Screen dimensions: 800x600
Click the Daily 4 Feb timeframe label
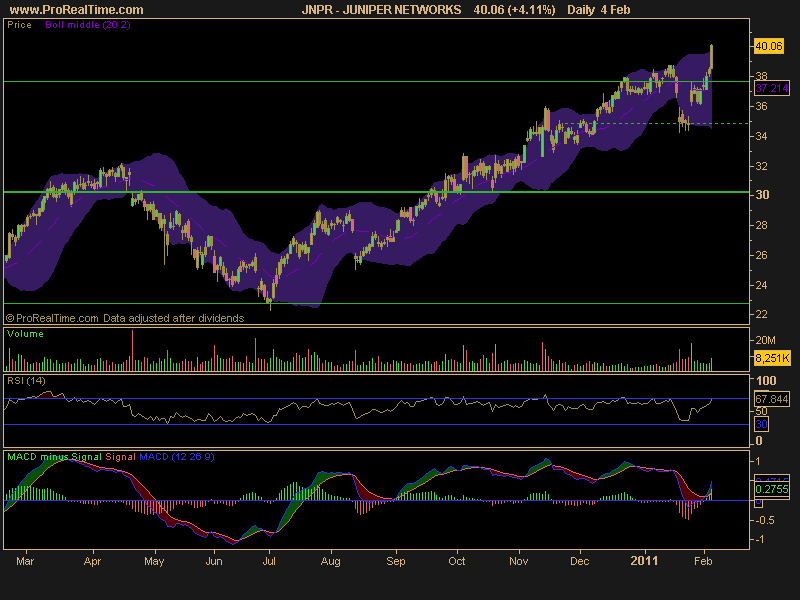[598, 10]
